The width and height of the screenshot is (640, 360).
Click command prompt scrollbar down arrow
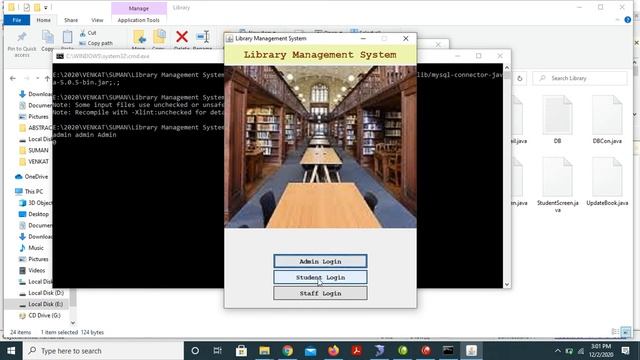pos(507,284)
